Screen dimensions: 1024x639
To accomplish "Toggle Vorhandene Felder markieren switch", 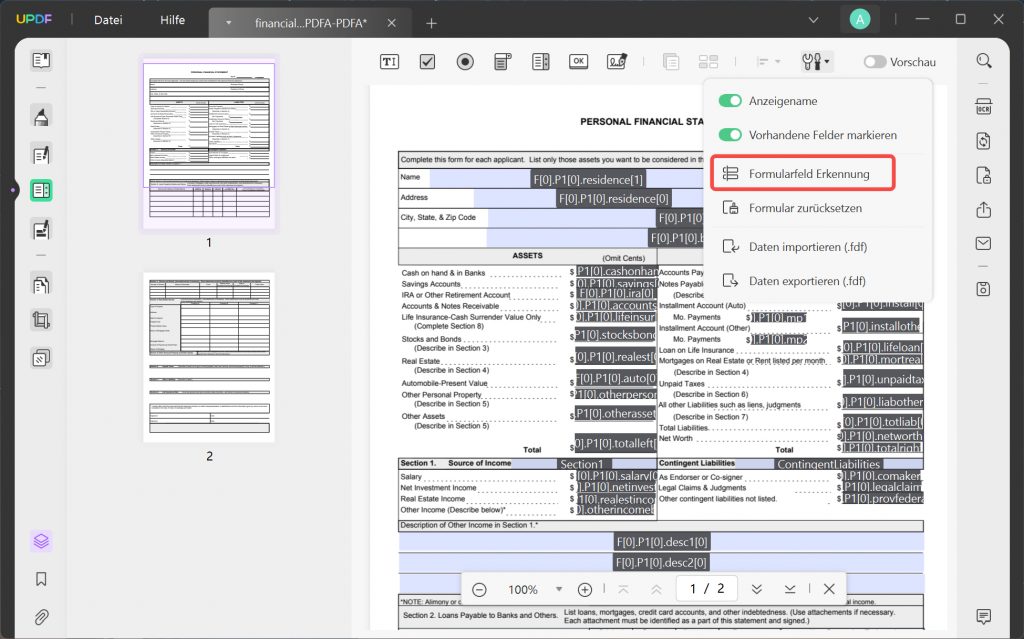I will (731, 135).
